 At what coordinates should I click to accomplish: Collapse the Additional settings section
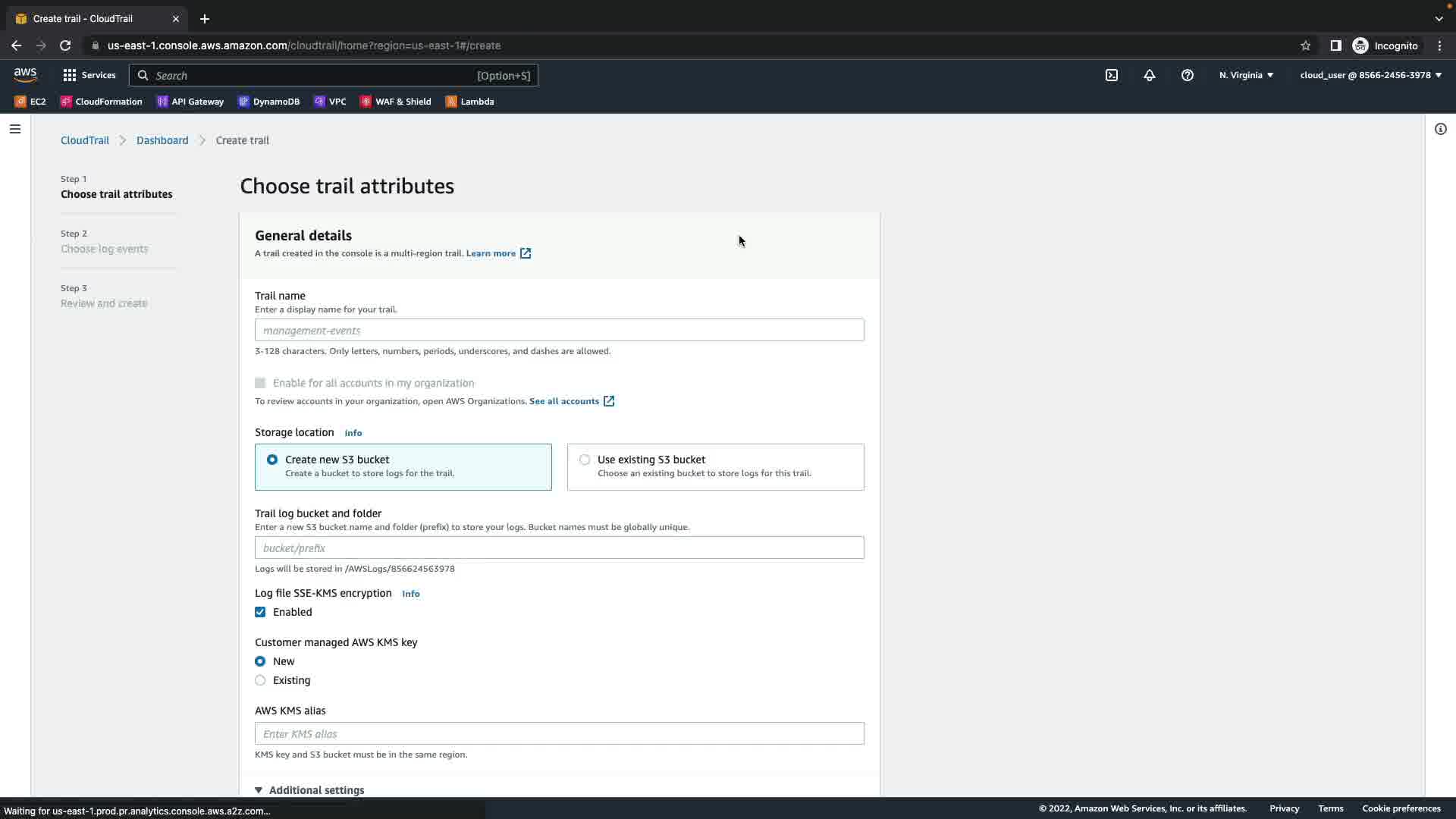309,789
